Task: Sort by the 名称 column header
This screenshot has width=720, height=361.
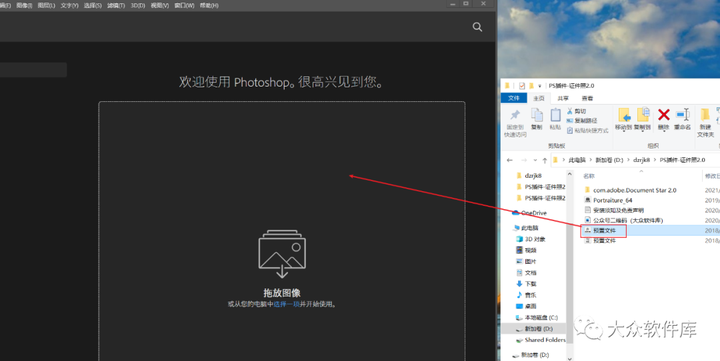Action: [x=589, y=176]
